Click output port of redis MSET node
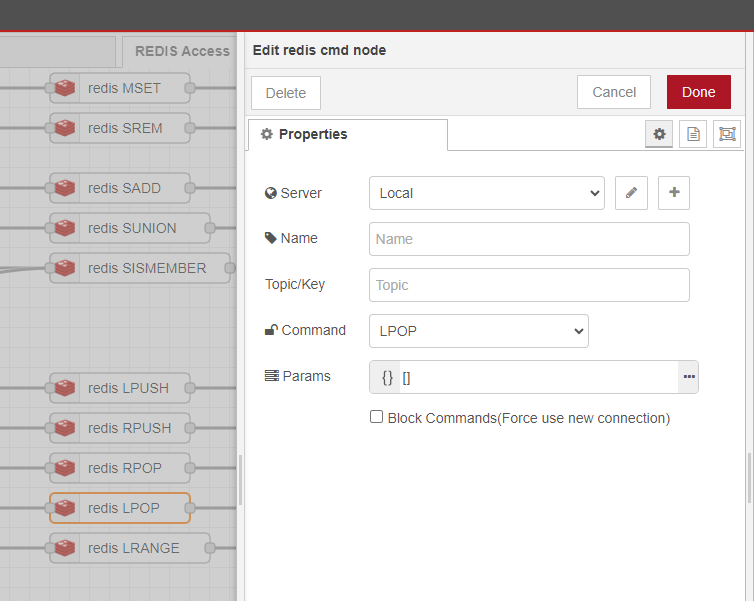The image size is (754, 601). tap(190, 88)
